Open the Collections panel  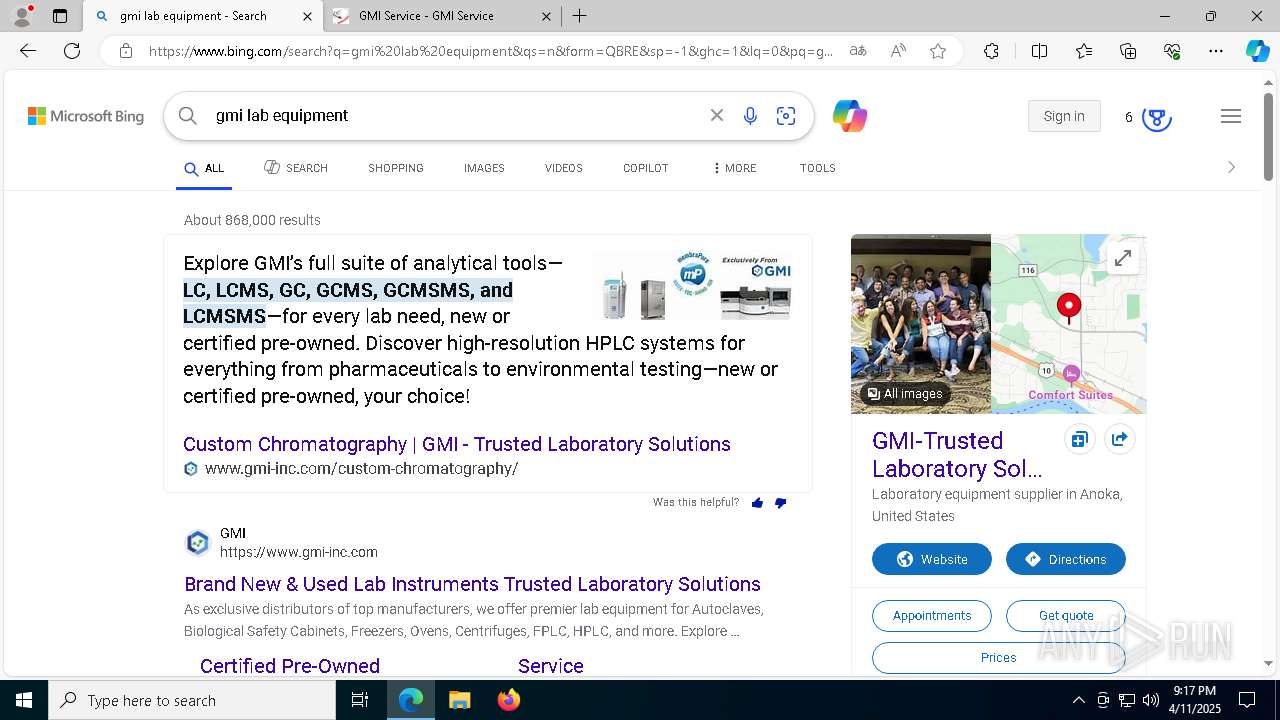[x=1128, y=51]
